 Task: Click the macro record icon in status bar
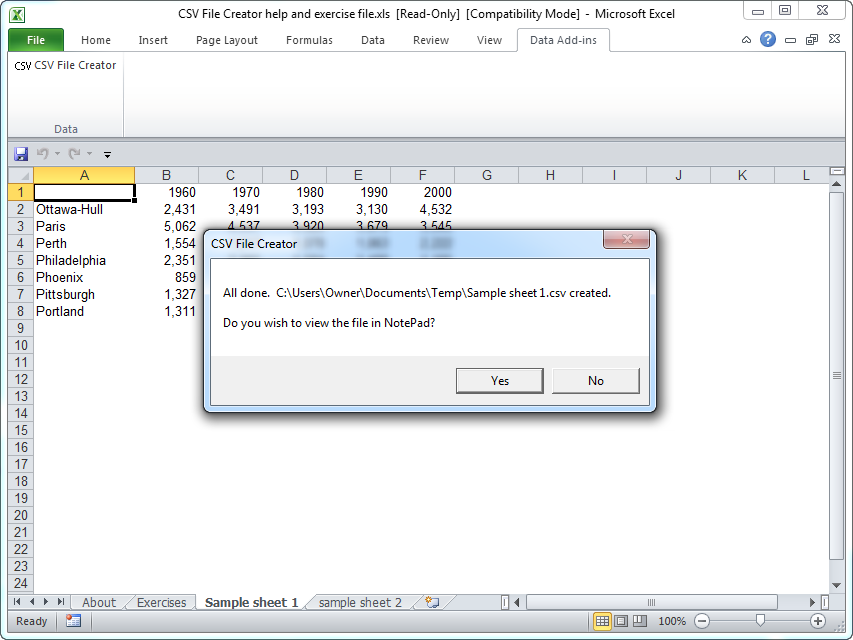coord(73,621)
